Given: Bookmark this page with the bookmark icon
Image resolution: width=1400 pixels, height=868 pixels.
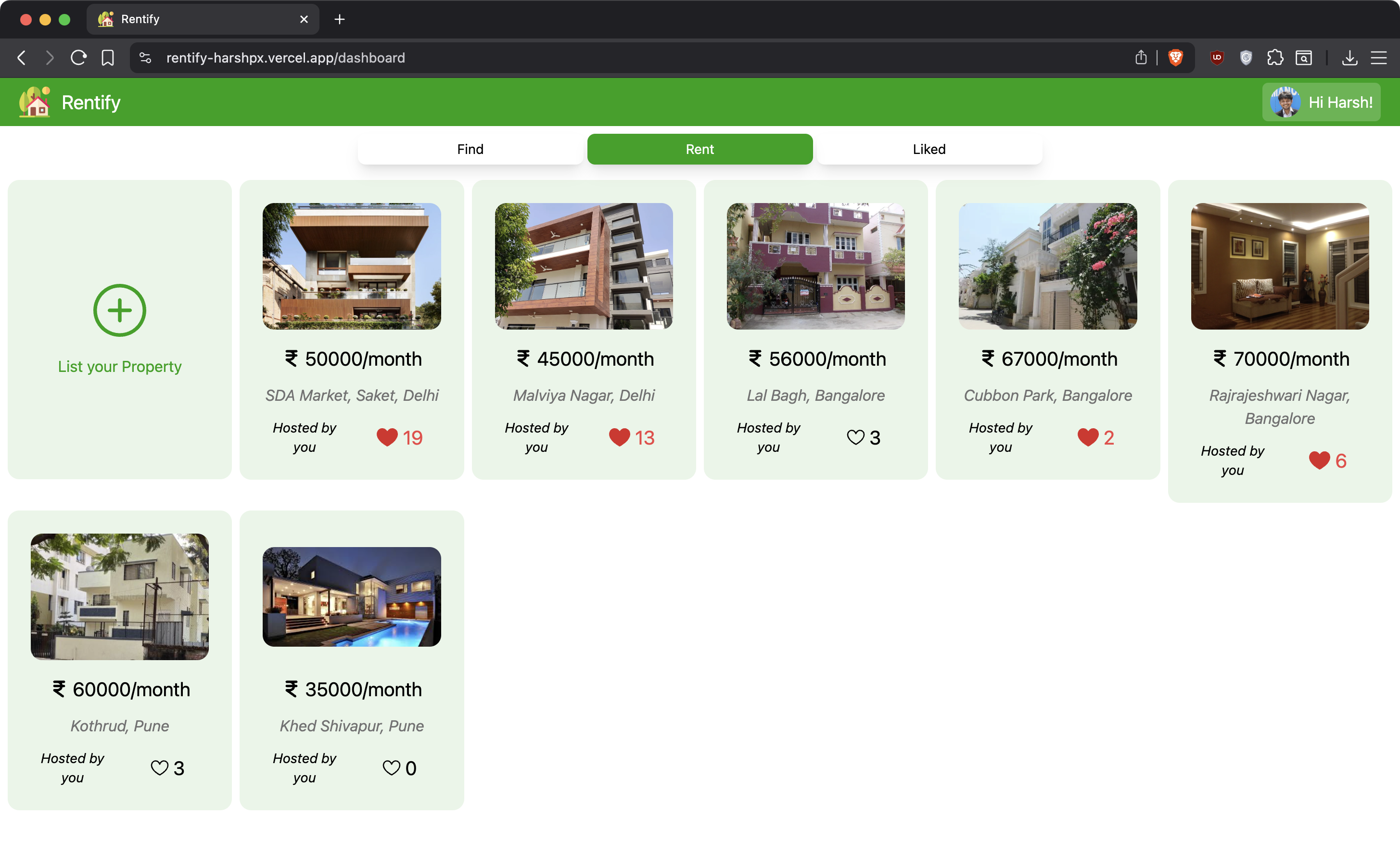Looking at the screenshot, I should [107, 57].
